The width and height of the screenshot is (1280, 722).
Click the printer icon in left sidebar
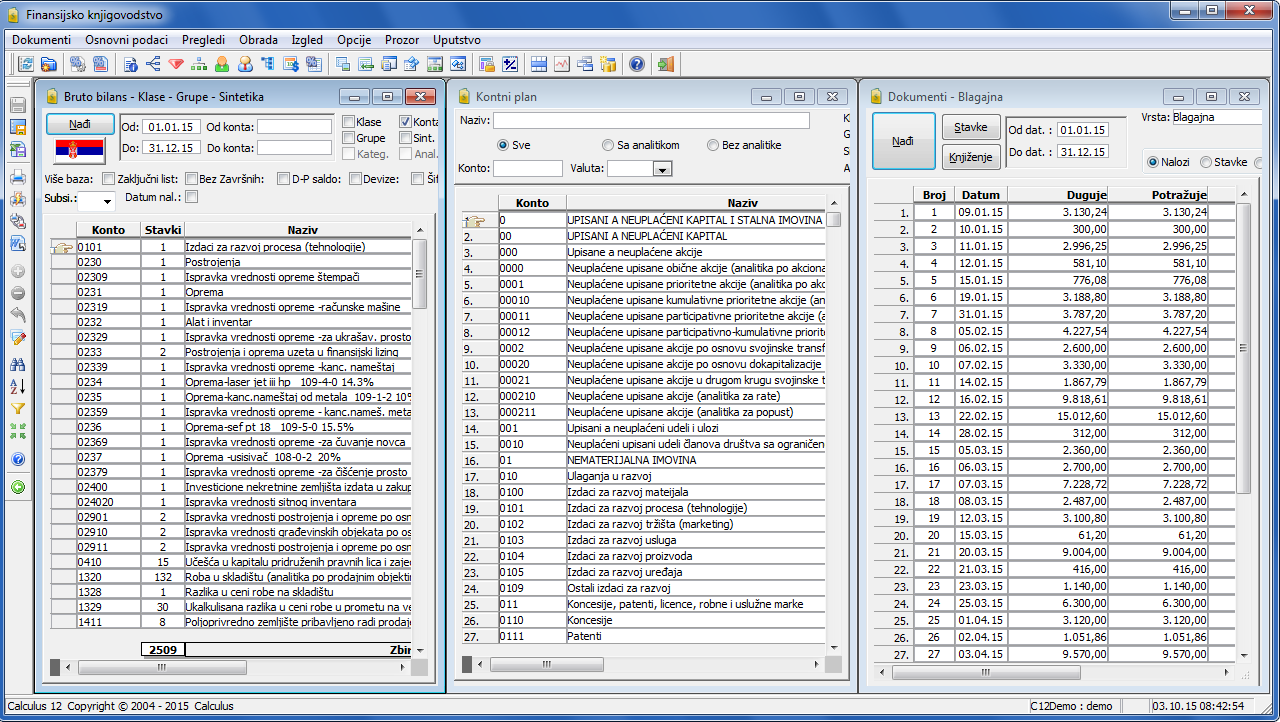pyautogui.click(x=18, y=177)
